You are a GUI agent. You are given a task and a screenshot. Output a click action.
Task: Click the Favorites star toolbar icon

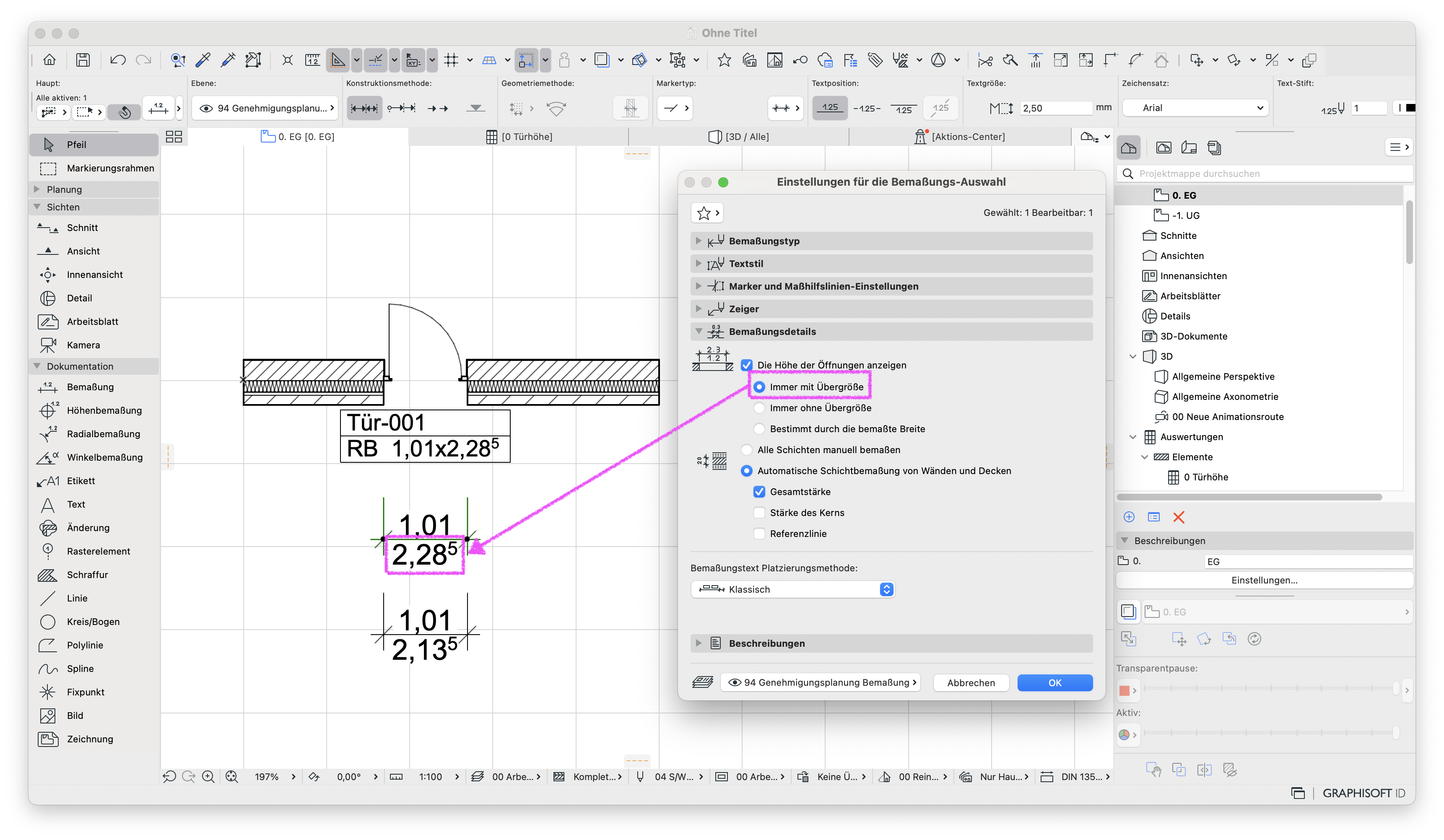(x=724, y=60)
